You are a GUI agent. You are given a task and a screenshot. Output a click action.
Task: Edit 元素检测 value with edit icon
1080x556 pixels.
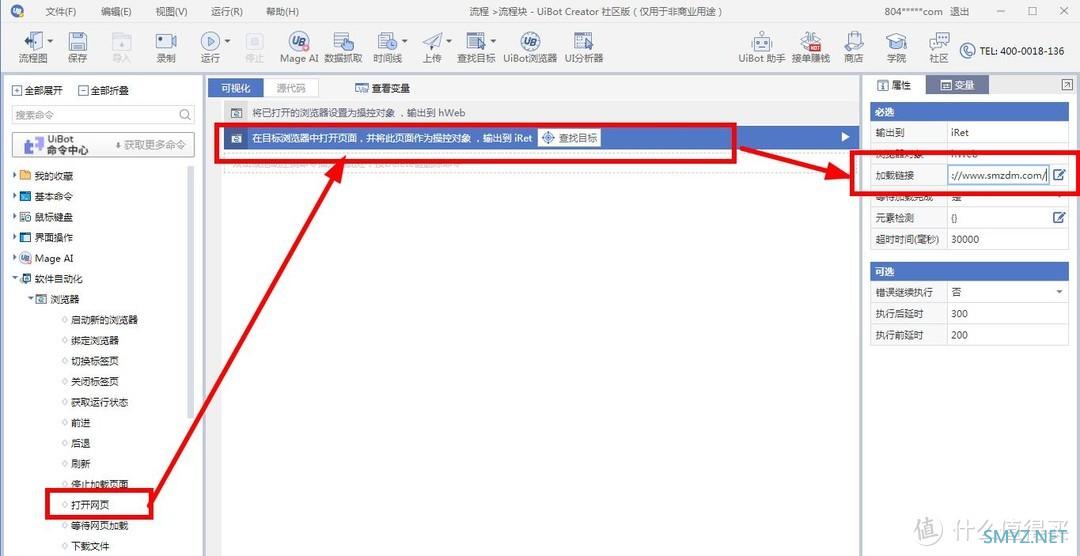[x=1059, y=218]
